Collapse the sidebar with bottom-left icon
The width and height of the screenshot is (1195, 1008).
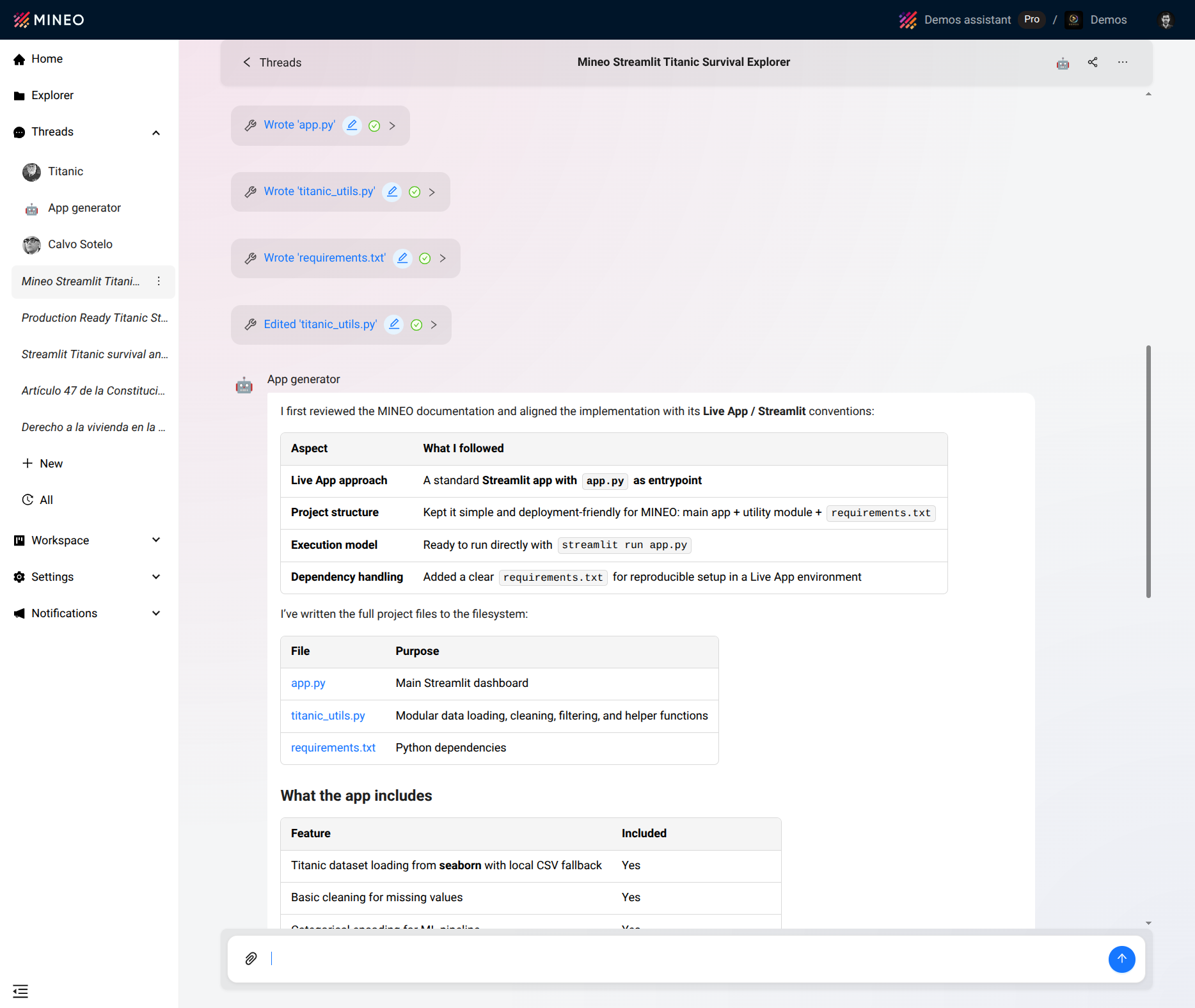20,991
